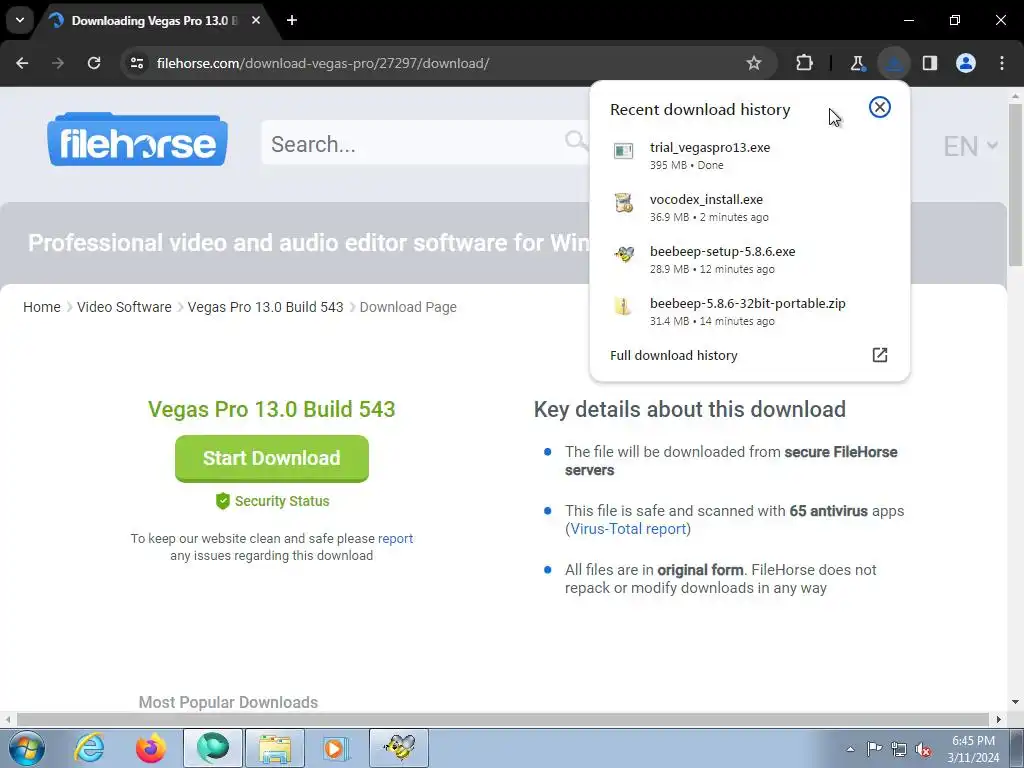This screenshot has width=1024, height=768.
Task: Toggle the Downloads toolbar icon
Action: tap(893, 63)
